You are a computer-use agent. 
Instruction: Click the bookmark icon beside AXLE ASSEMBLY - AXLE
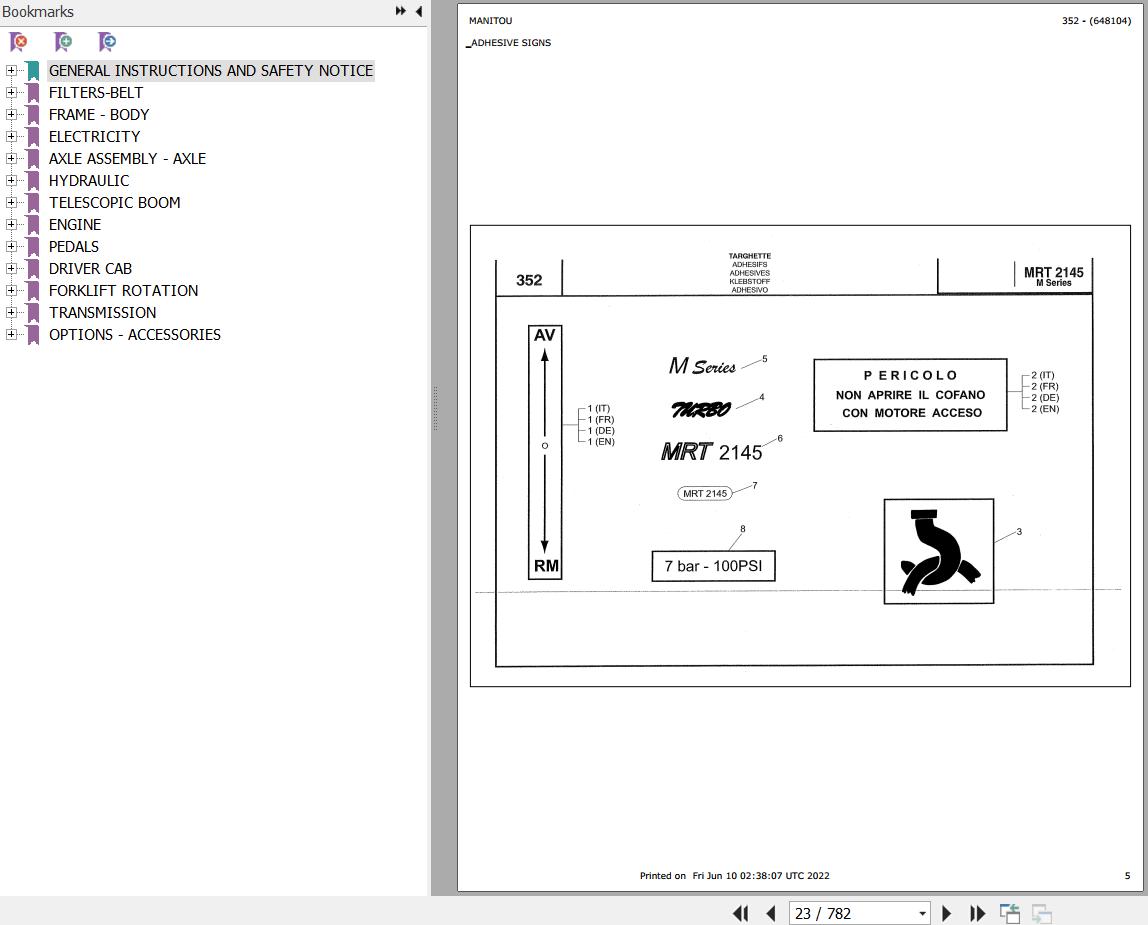pyautogui.click(x=33, y=159)
